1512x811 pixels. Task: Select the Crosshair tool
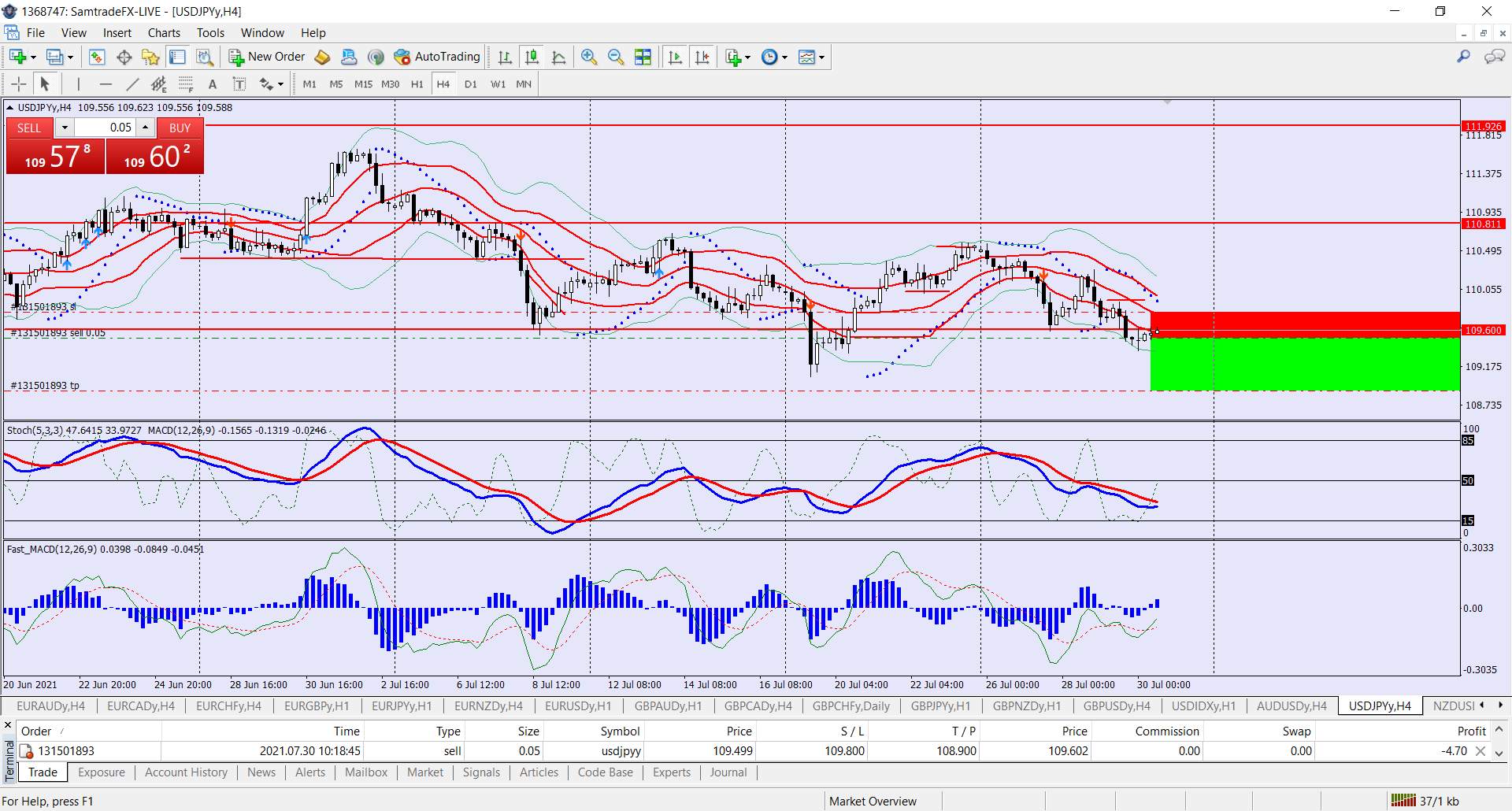[18, 83]
